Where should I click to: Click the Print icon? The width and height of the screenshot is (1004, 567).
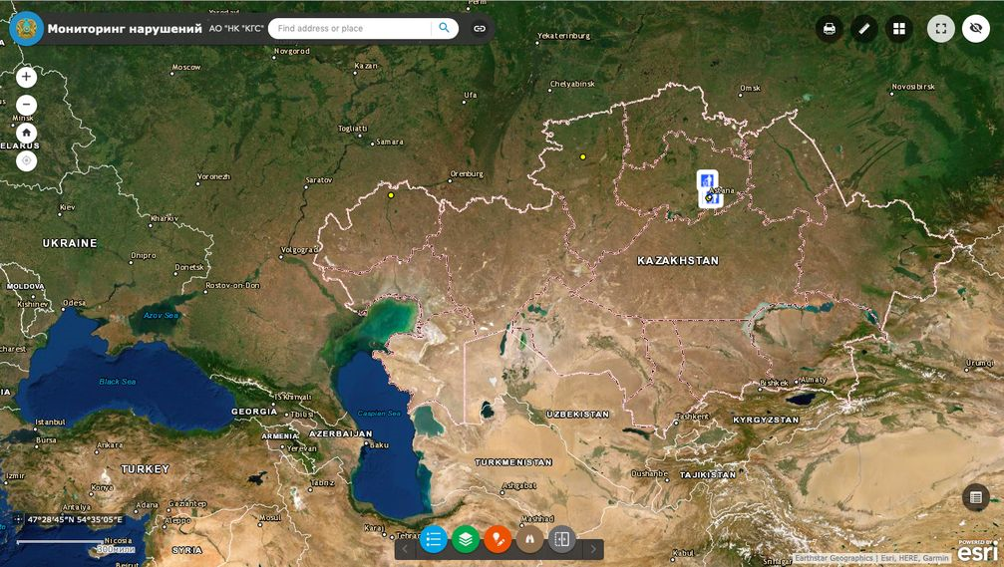pyautogui.click(x=829, y=29)
